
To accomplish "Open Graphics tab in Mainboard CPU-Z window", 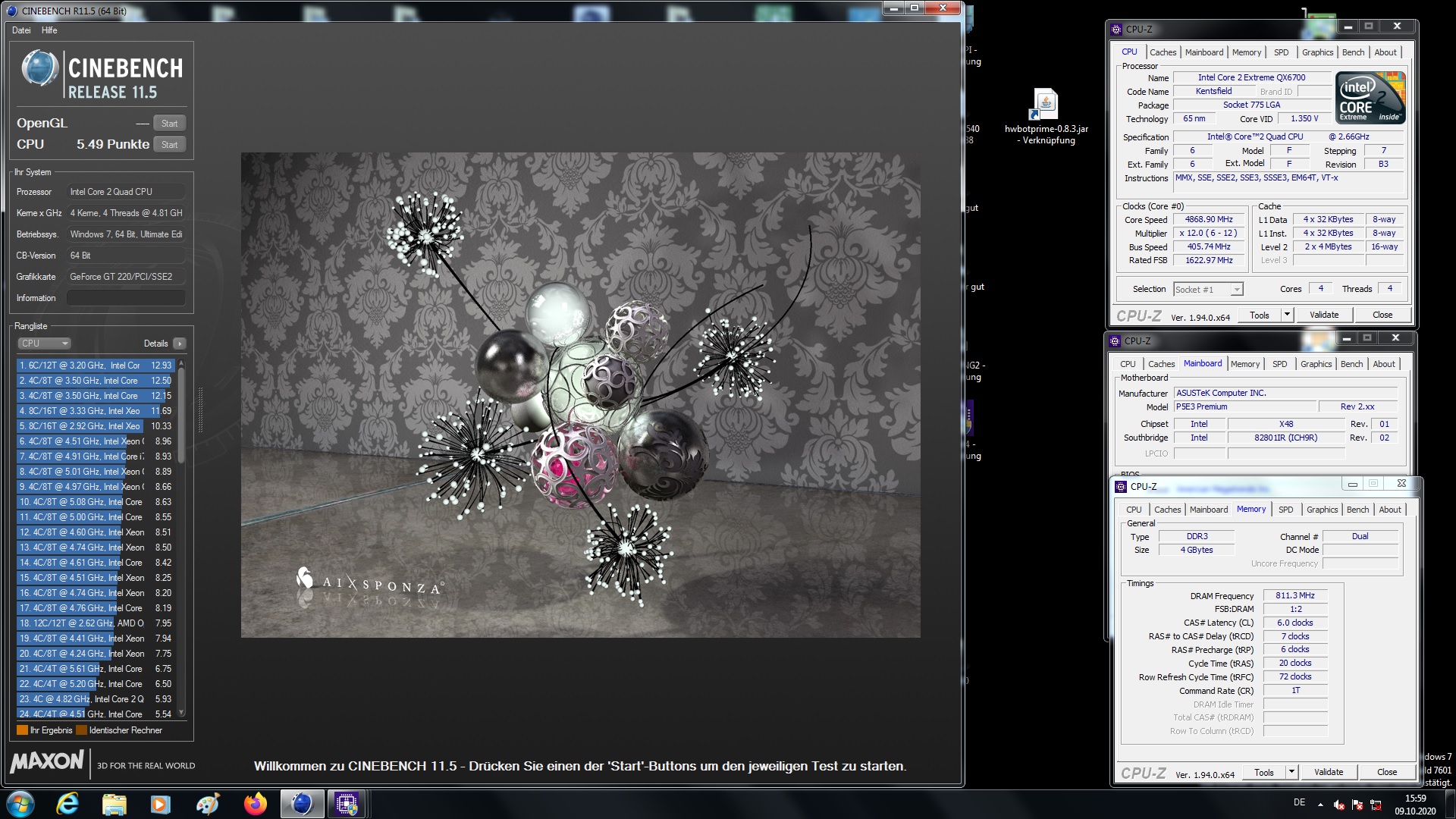I will tap(1316, 364).
